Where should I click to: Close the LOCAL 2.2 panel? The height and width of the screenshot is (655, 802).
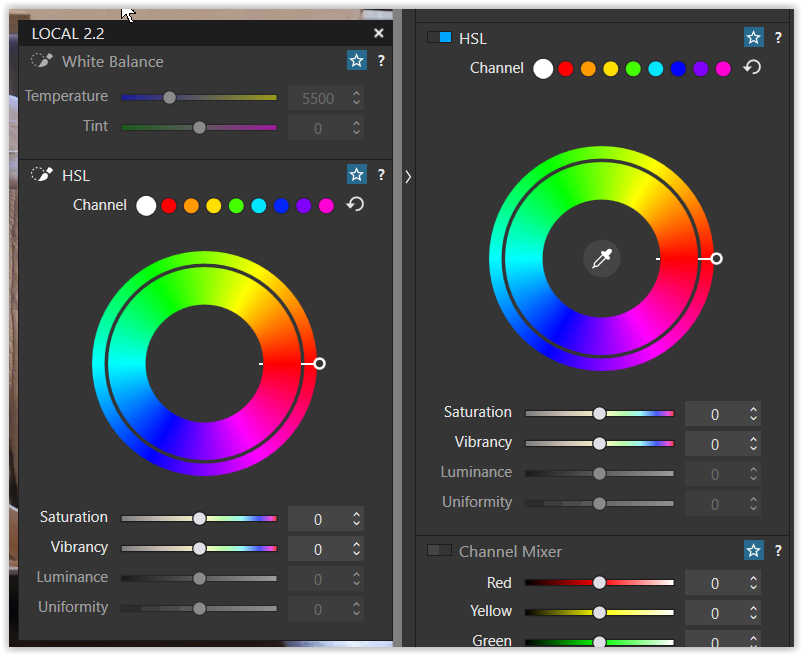pyautogui.click(x=379, y=33)
